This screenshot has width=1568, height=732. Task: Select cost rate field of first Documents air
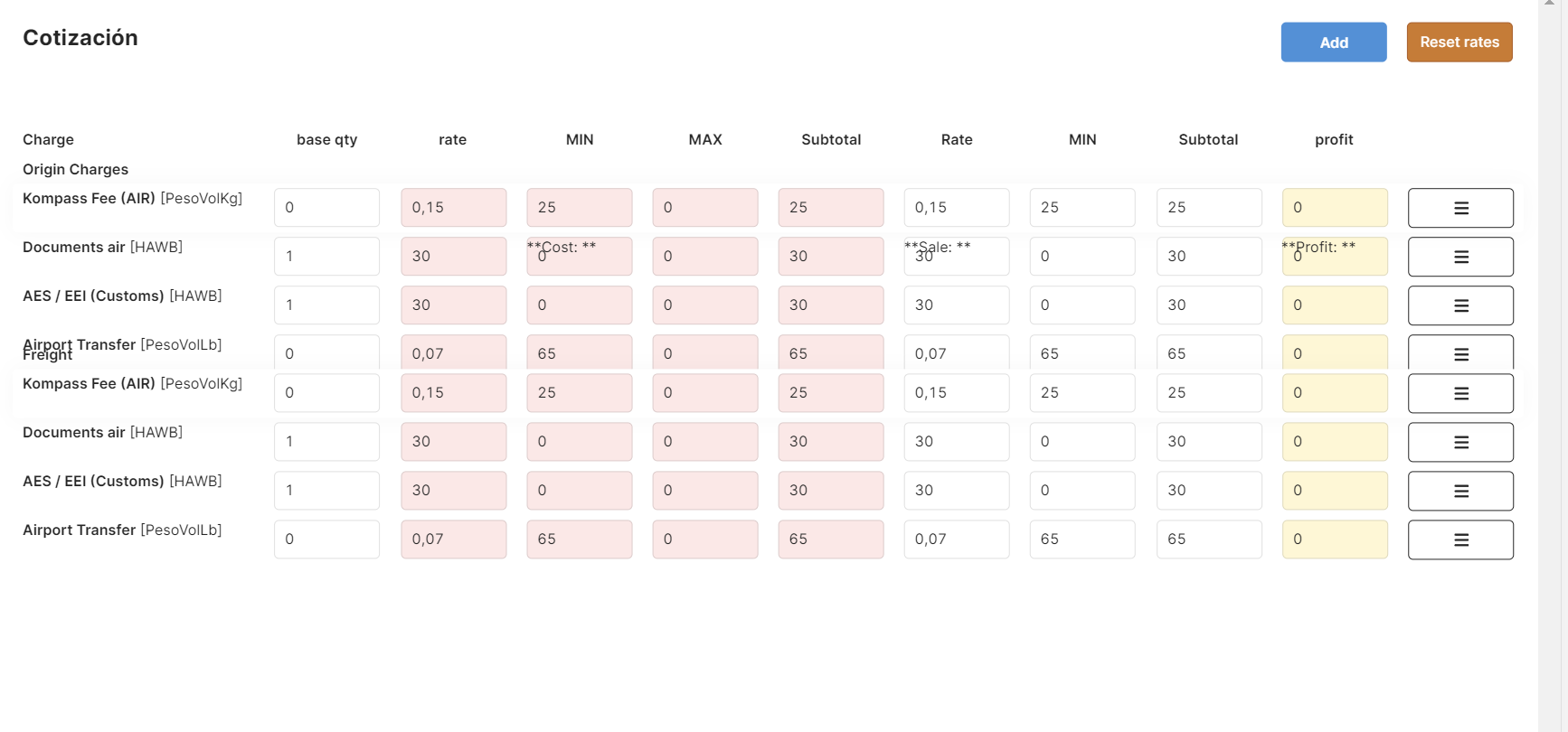[453, 257]
